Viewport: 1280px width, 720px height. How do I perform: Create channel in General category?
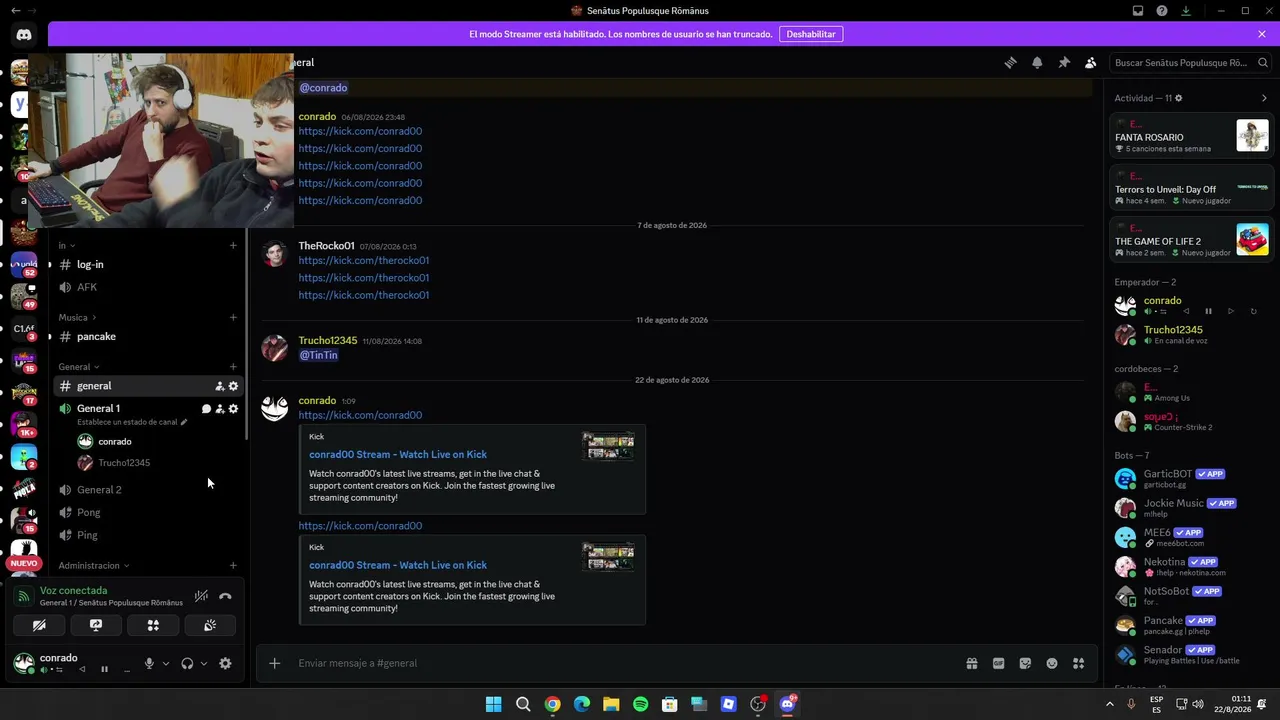click(x=233, y=367)
